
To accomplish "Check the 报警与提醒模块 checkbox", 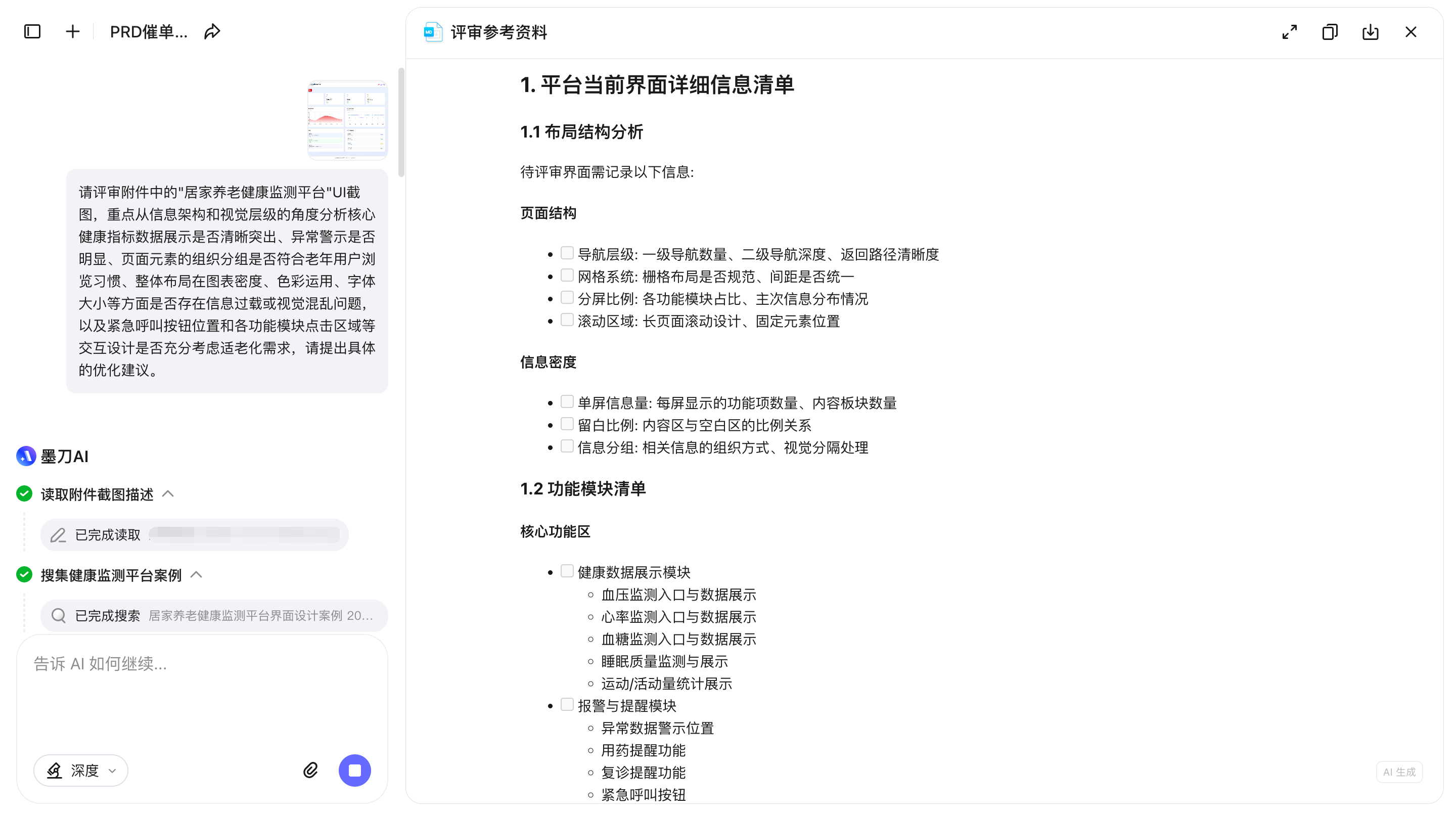I will [x=567, y=705].
